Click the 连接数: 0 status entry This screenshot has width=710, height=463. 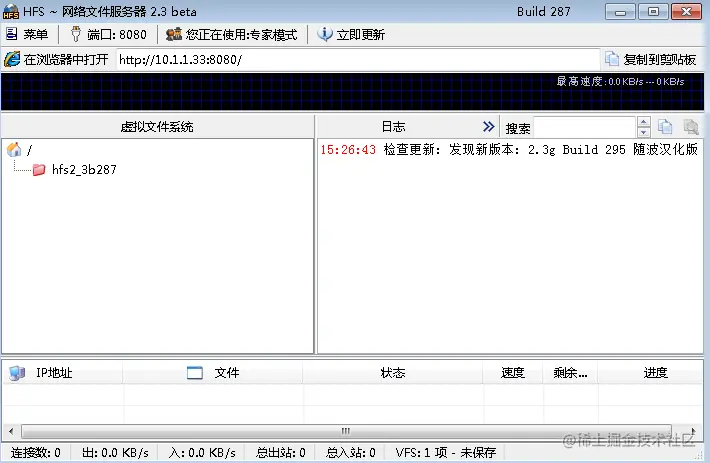click(36, 453)
